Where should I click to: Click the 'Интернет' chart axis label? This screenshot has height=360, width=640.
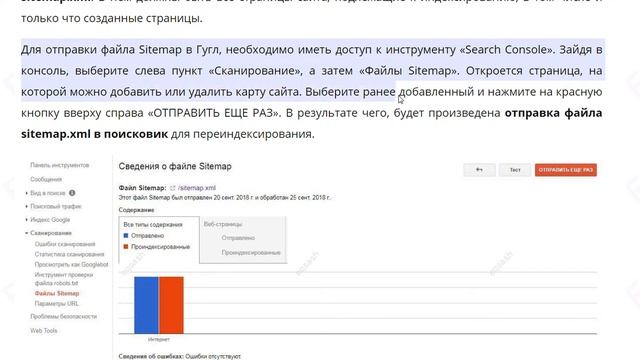[x=159, y=339]
